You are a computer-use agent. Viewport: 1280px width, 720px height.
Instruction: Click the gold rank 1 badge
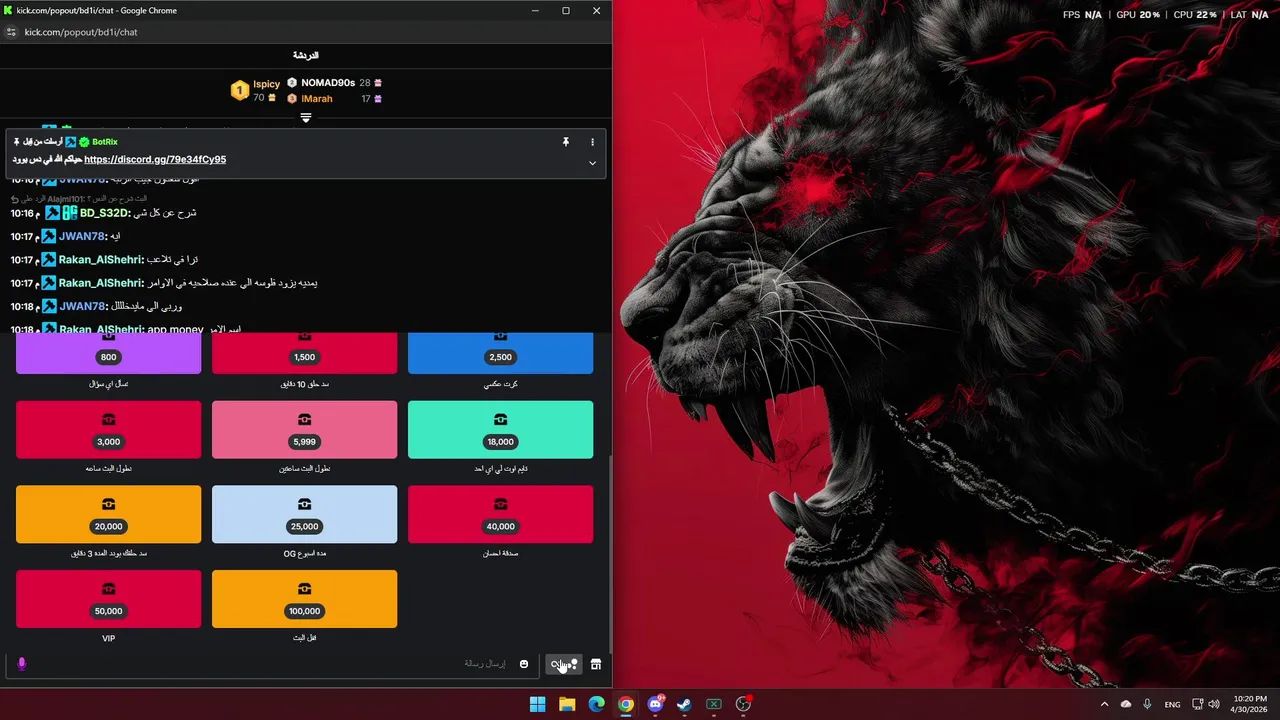(239, 91)
